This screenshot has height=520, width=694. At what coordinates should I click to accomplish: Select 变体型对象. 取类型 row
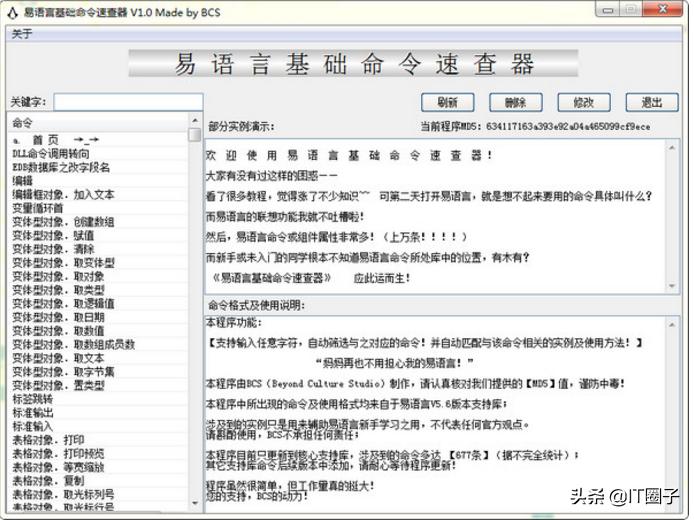(x=98, y=290)
